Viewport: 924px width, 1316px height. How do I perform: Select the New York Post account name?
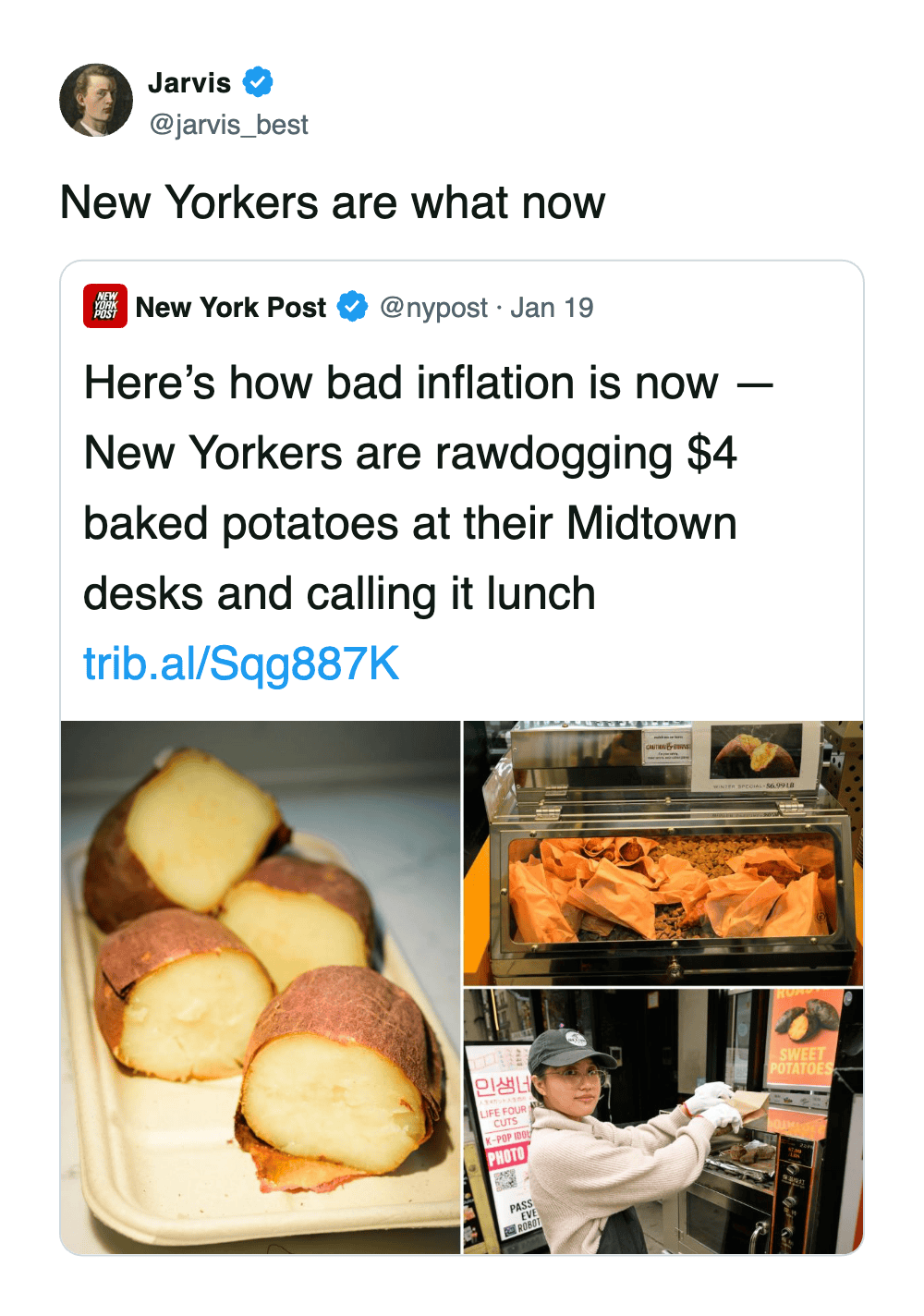click(231, 308)
